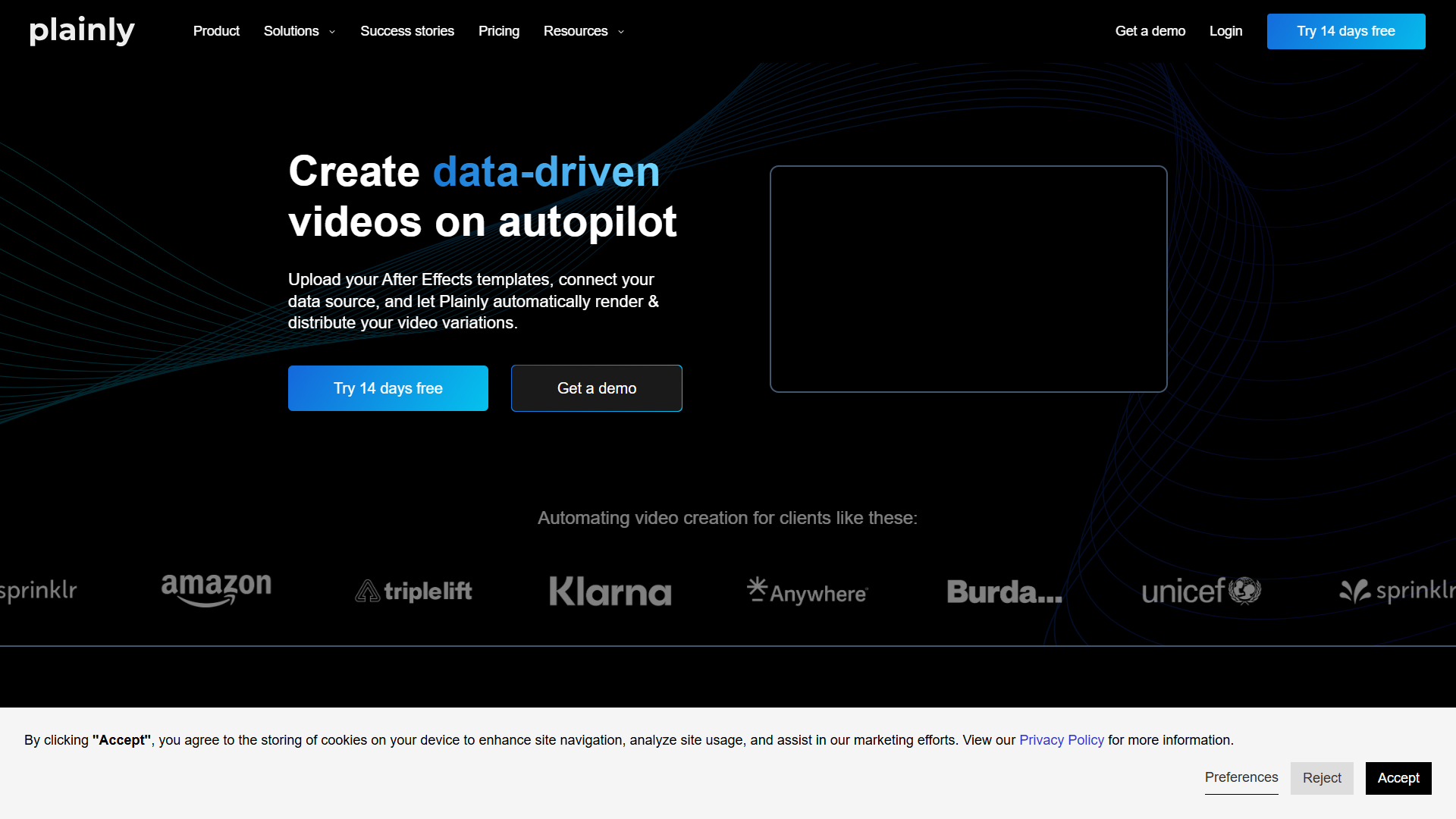Screen dimensions: 1456x819
Task: Open cookie Preferences
Action: 1241,778
